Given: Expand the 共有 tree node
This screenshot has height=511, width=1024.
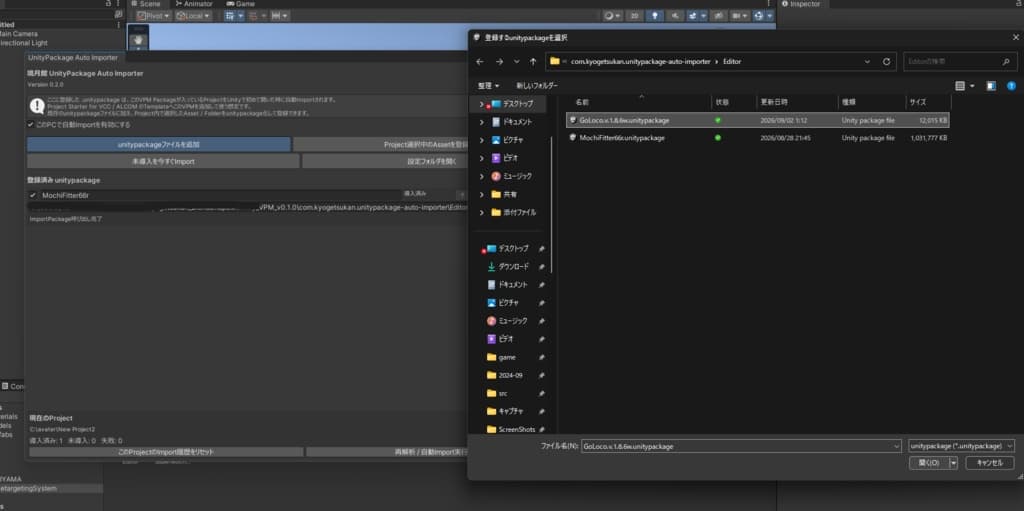Looking at the screenshot, I should (x=482, y=194).
